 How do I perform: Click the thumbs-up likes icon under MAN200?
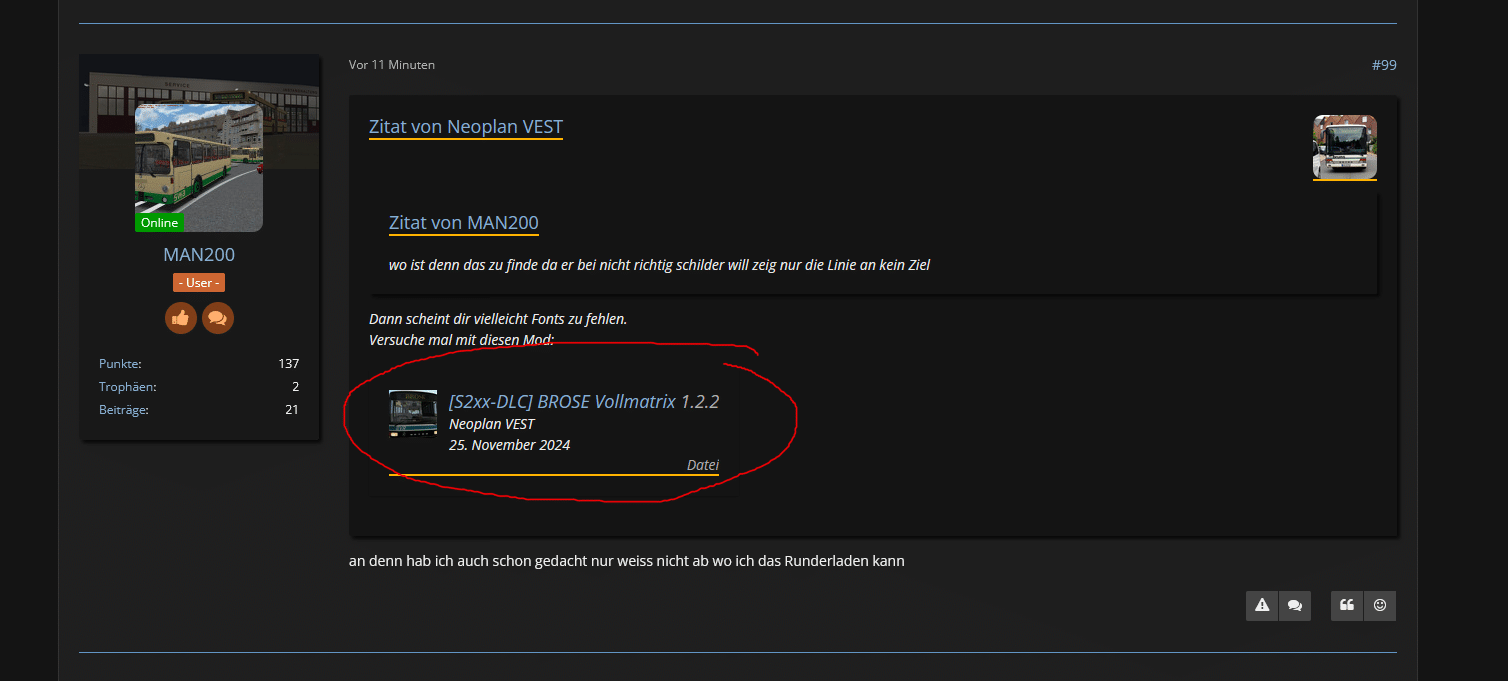coord(181,318)
